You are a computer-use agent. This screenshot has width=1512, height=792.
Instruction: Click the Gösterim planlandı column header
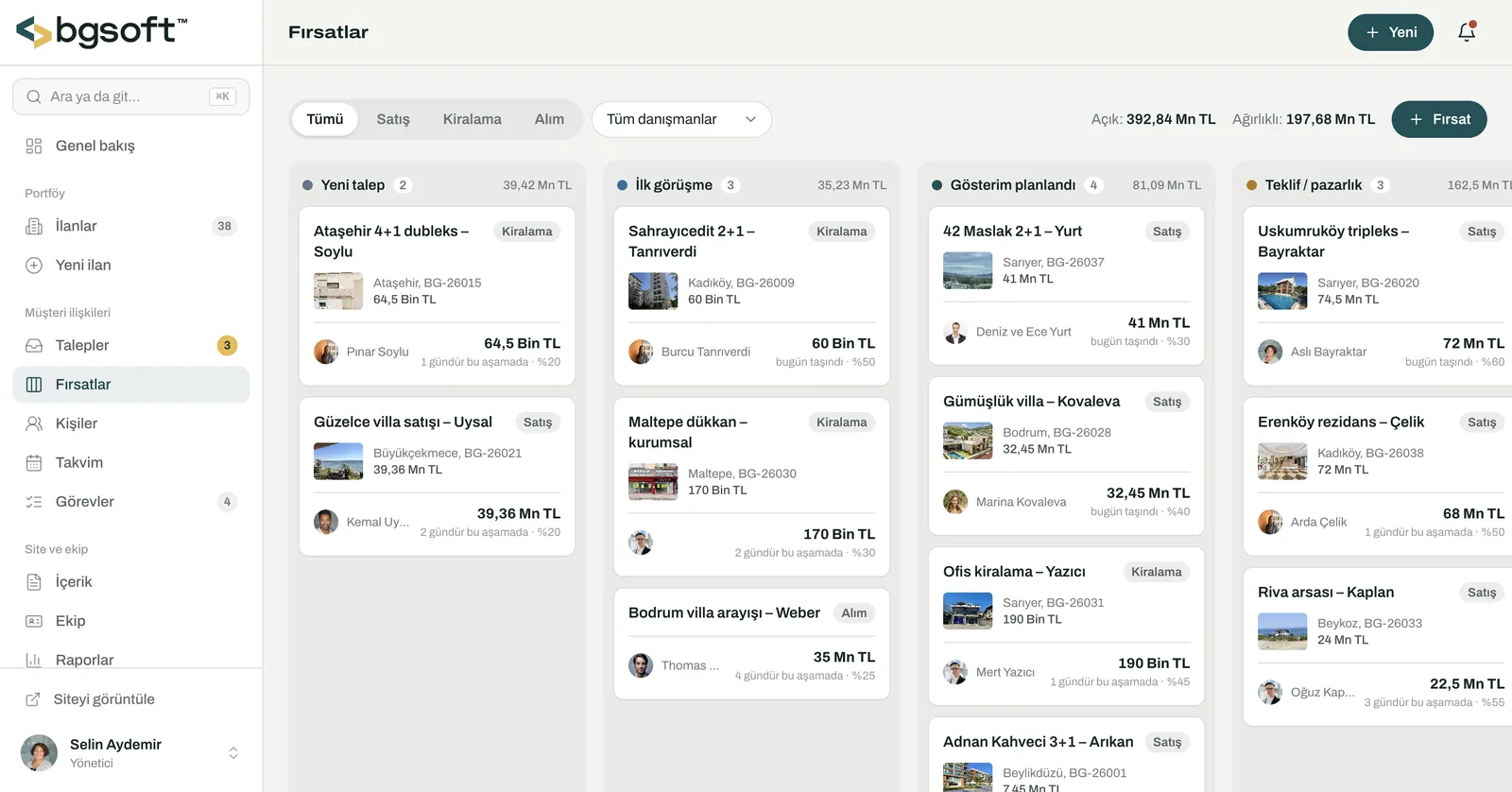click(x=1067, y=185)
